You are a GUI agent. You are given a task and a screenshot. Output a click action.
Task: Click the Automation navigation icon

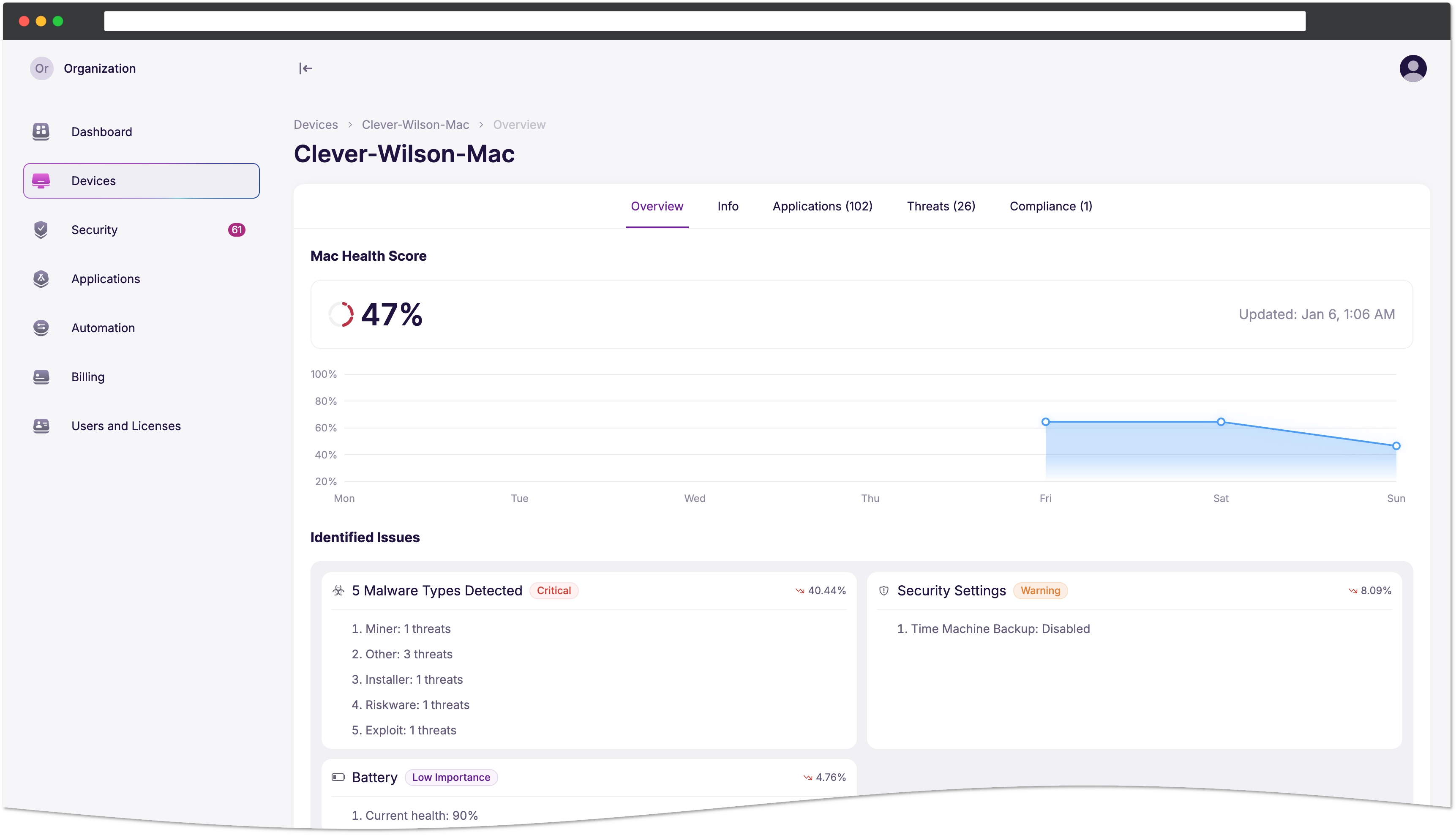[42, 327]
